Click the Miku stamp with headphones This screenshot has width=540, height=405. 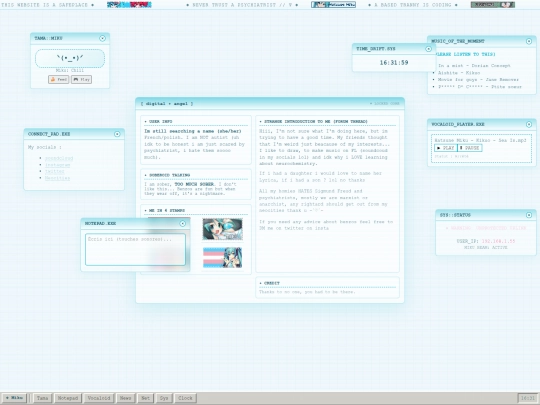[x=222, y=229]
